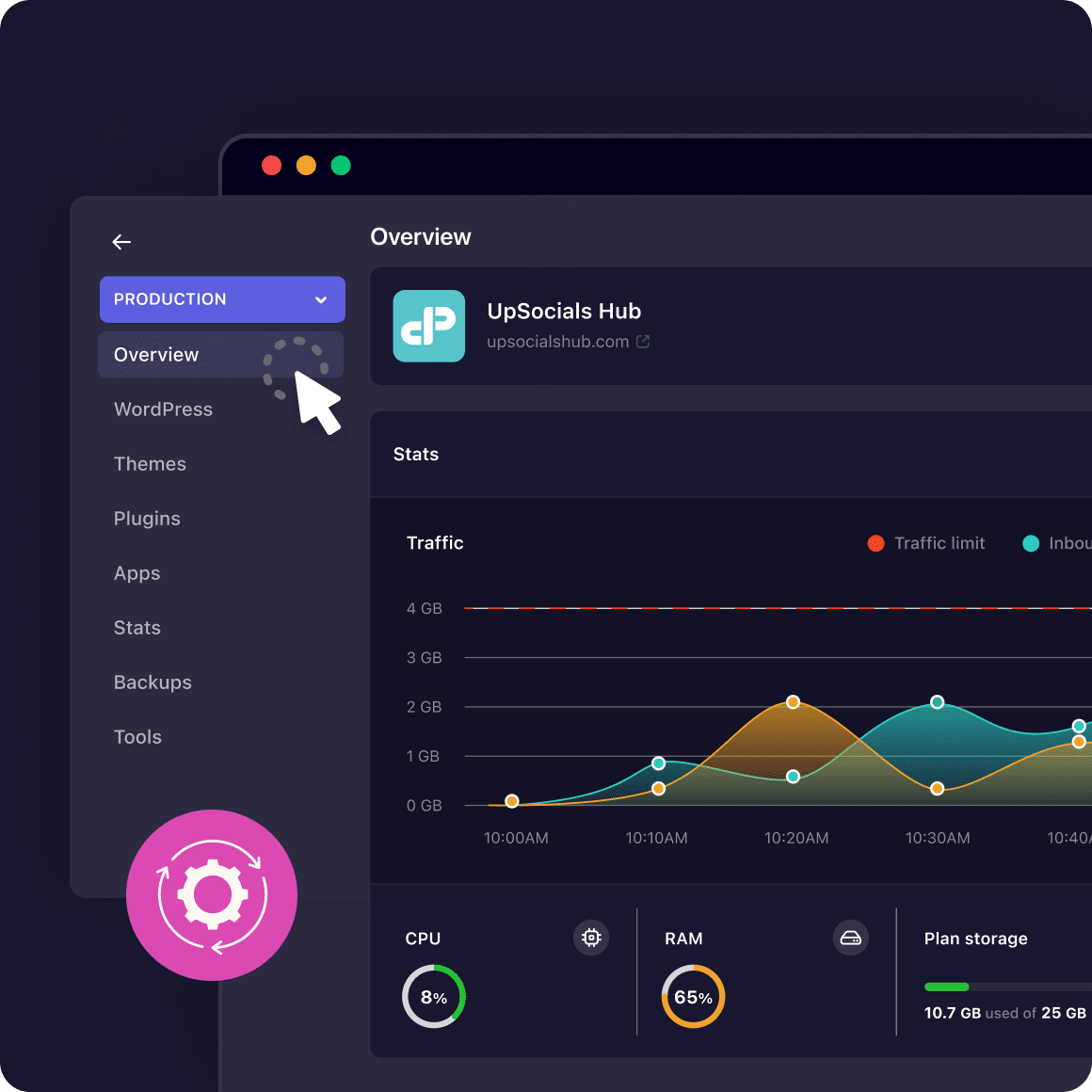Click the yellow window minimize dot

tap(307, 166)
